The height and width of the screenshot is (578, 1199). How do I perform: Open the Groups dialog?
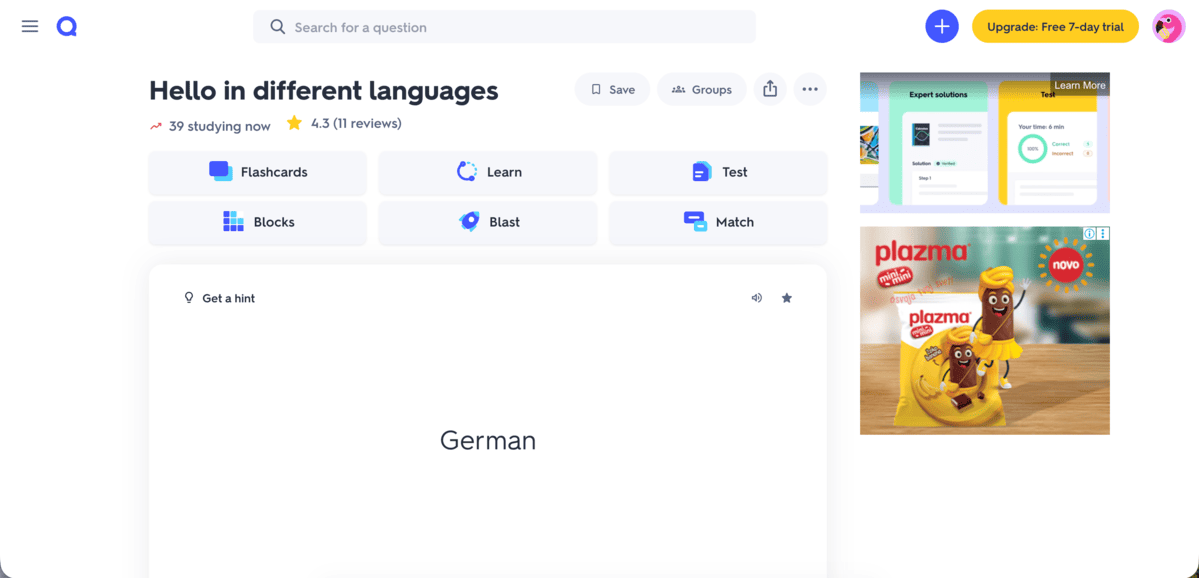(x=701, y=89)
